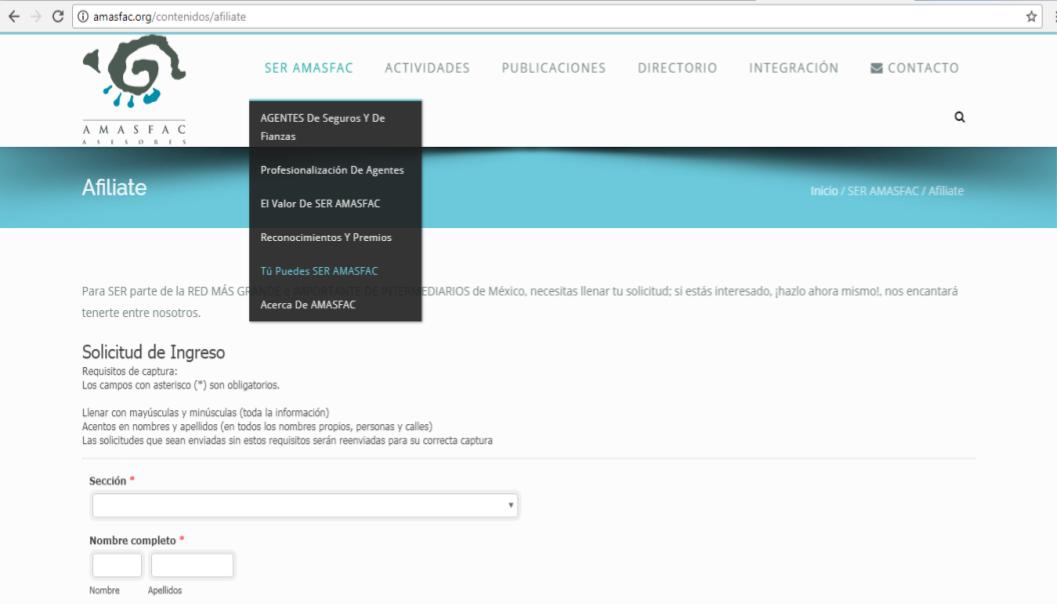1057x604 pixels.
Task: Open ACTIVIDADES menu
Action: 427,68
